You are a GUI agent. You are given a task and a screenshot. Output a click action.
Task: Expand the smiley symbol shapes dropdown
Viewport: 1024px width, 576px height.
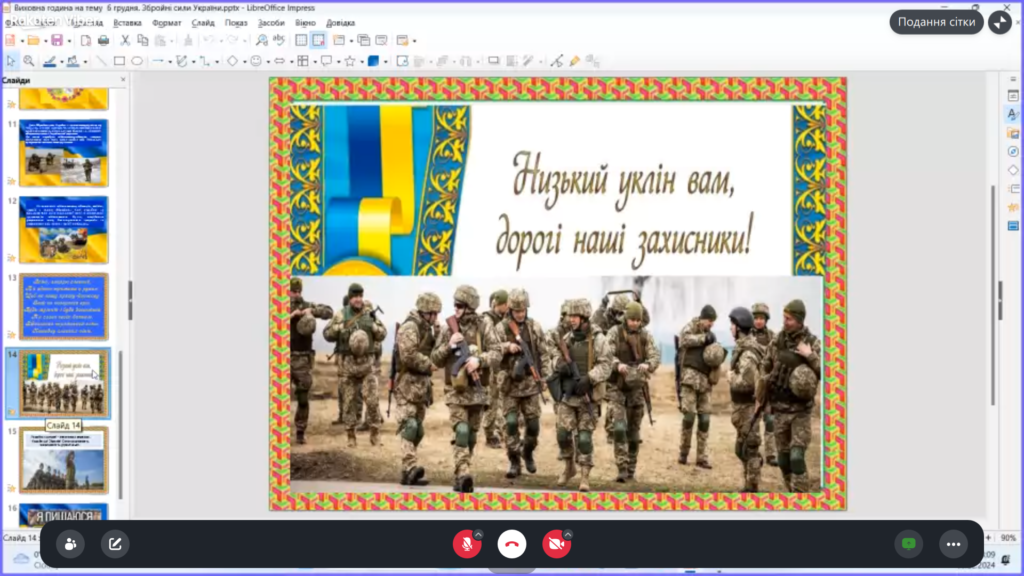click(268, 61)
